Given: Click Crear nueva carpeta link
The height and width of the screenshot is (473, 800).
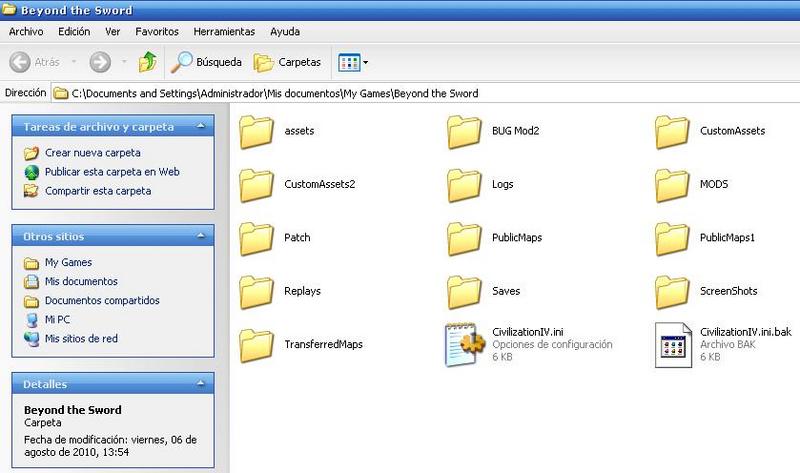Looking at the screenshot, I should coord(92,153).
